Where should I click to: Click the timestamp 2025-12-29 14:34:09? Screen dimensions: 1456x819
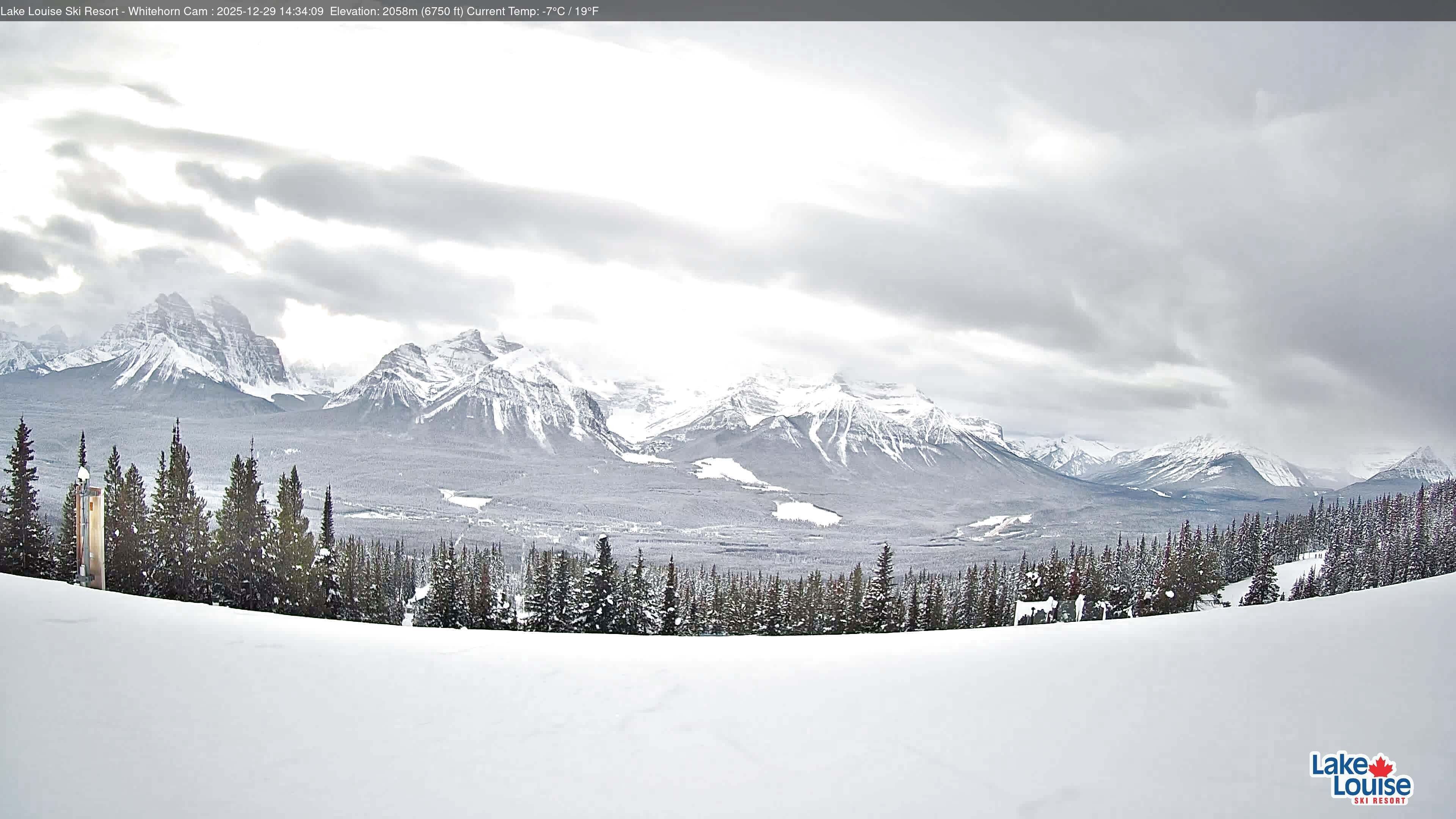270,10
